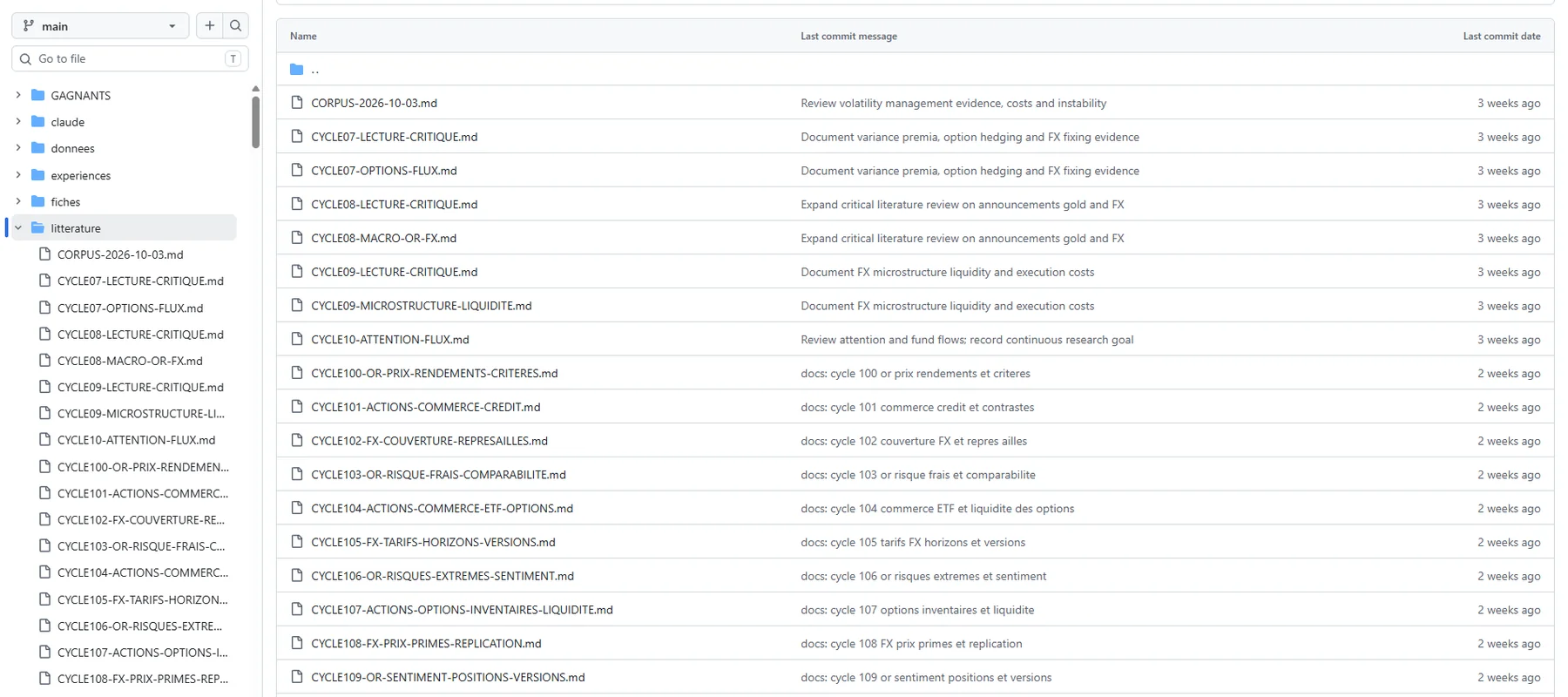The height and width of the screenshot is (697, 1568).
Task: Open the main branch dropdown
Action: 100,26
